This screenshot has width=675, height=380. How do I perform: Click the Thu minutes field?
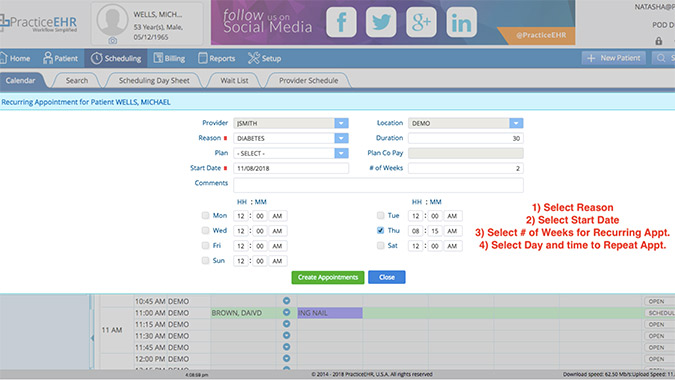pyautogui.click(x=435, y=231)
